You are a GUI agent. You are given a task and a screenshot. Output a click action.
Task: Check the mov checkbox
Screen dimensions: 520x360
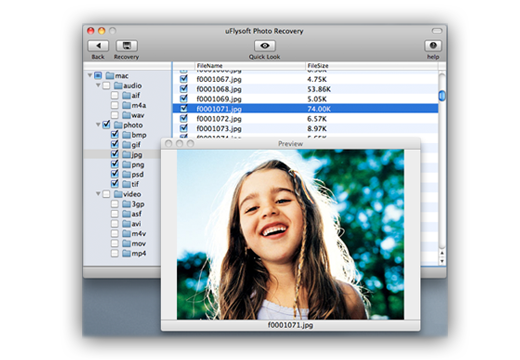(115, 243)
